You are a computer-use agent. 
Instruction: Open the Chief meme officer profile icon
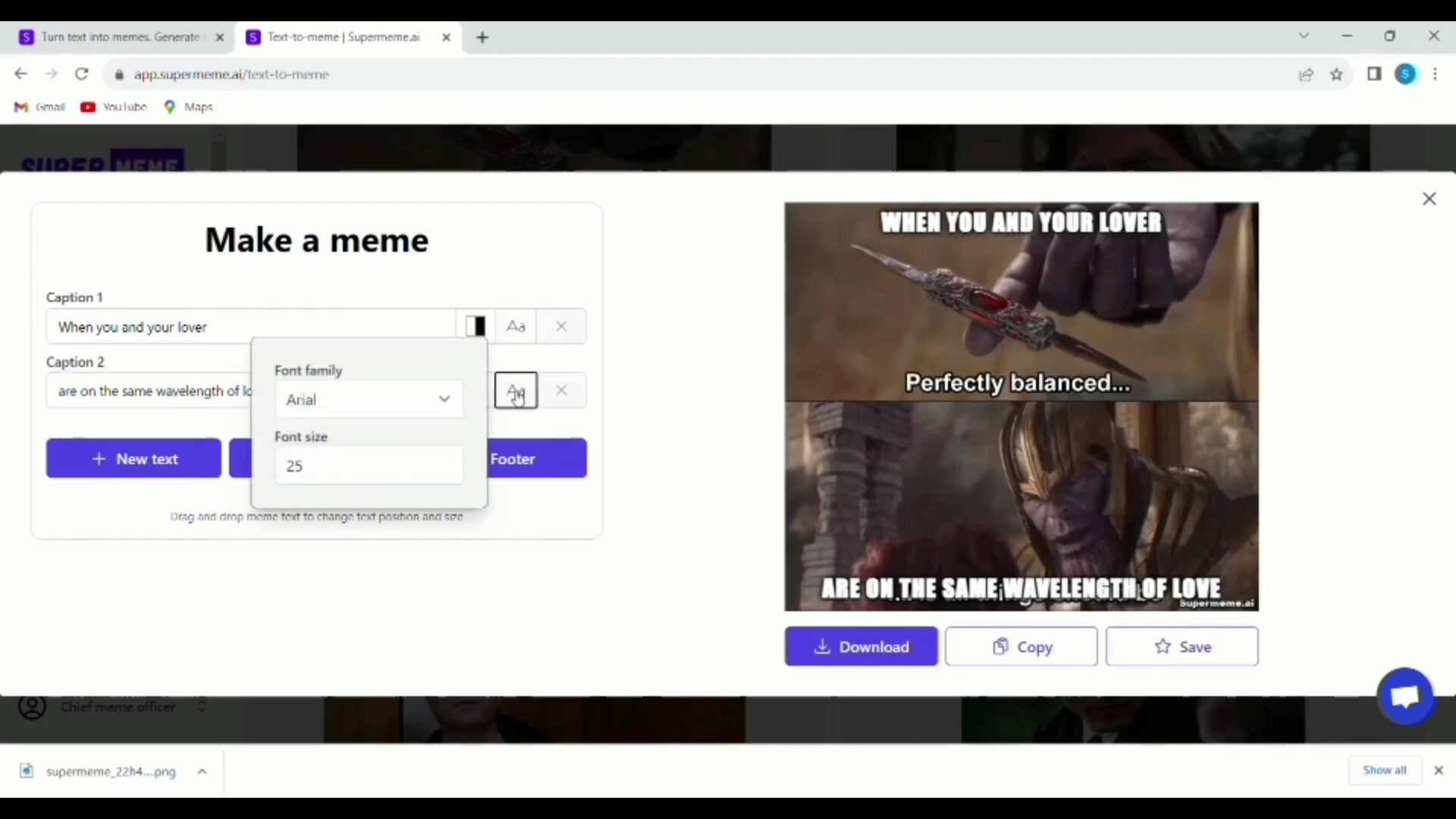pyautogui.click(x=33, y=706)
